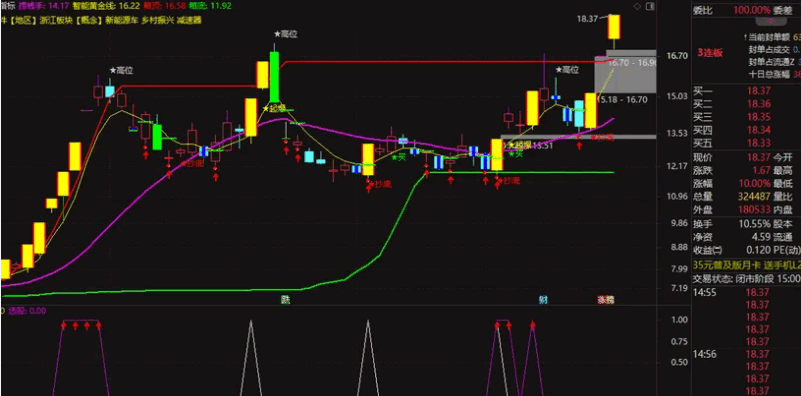
Task: Click the 总量 324487 value
Action: point(755,196)
